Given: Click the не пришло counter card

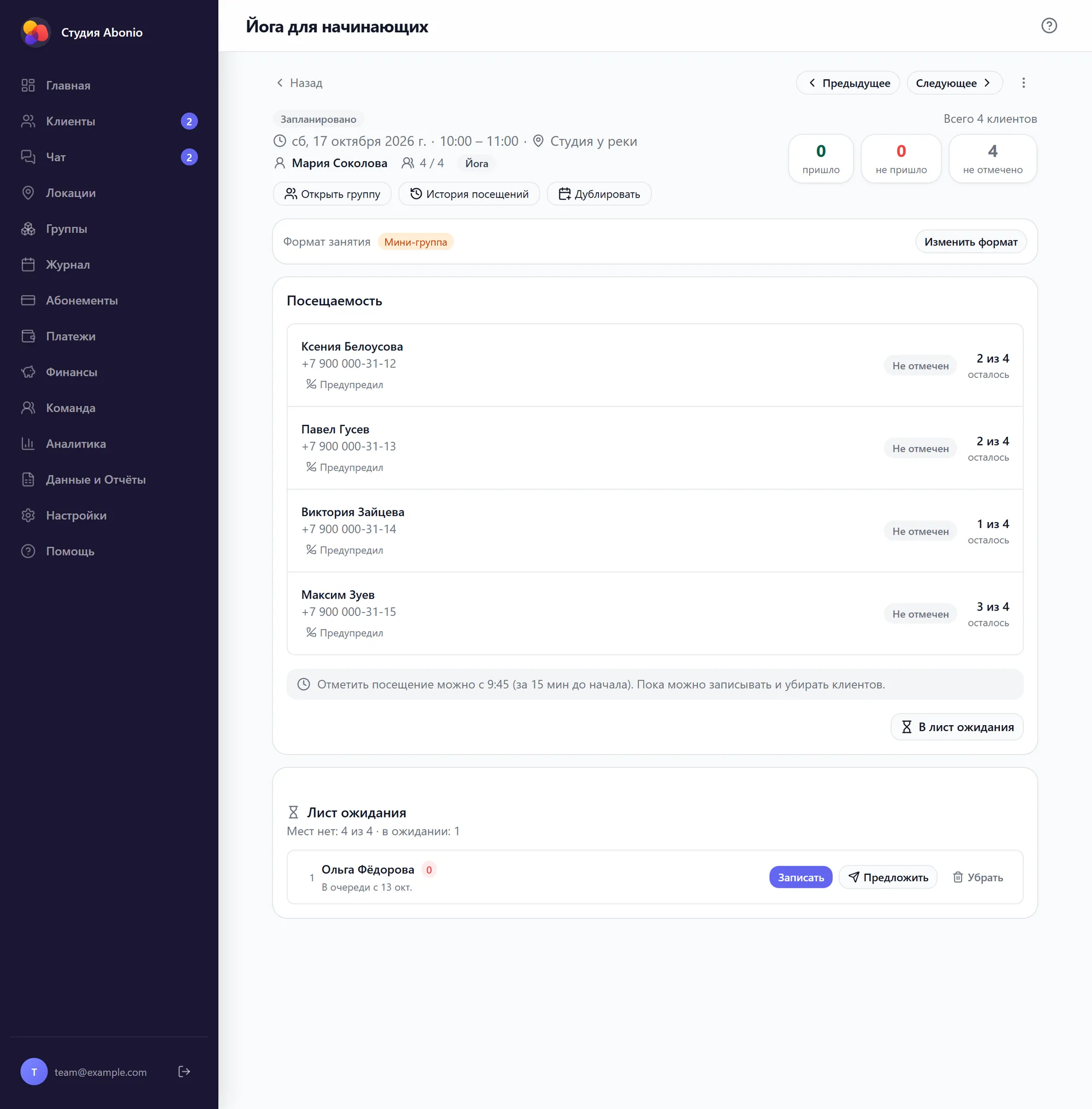Looking at the screenshot, I should tap(901, 159).
